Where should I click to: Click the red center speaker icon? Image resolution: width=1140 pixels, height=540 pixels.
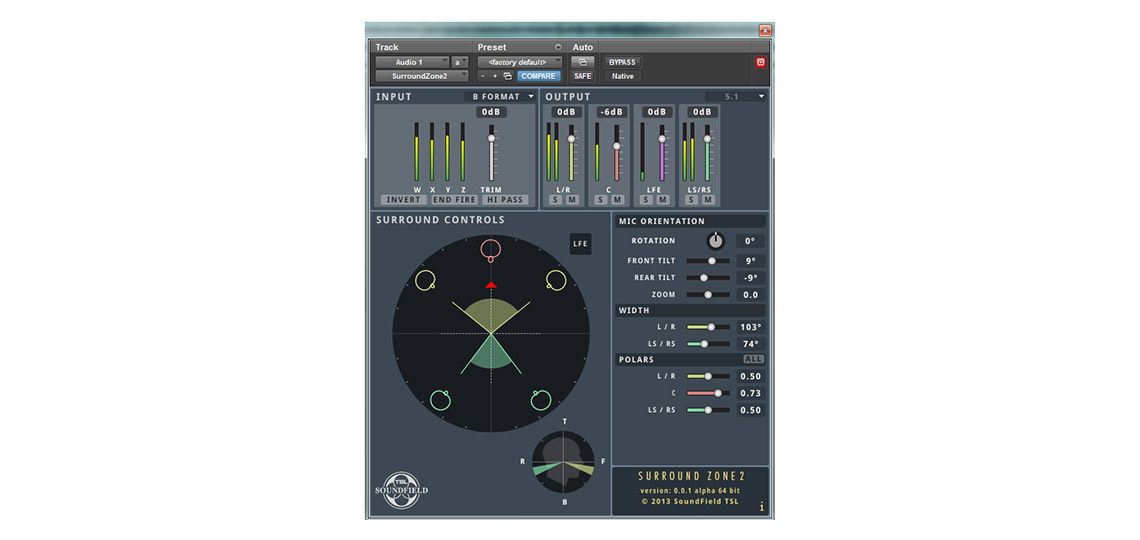coord(491,250)
